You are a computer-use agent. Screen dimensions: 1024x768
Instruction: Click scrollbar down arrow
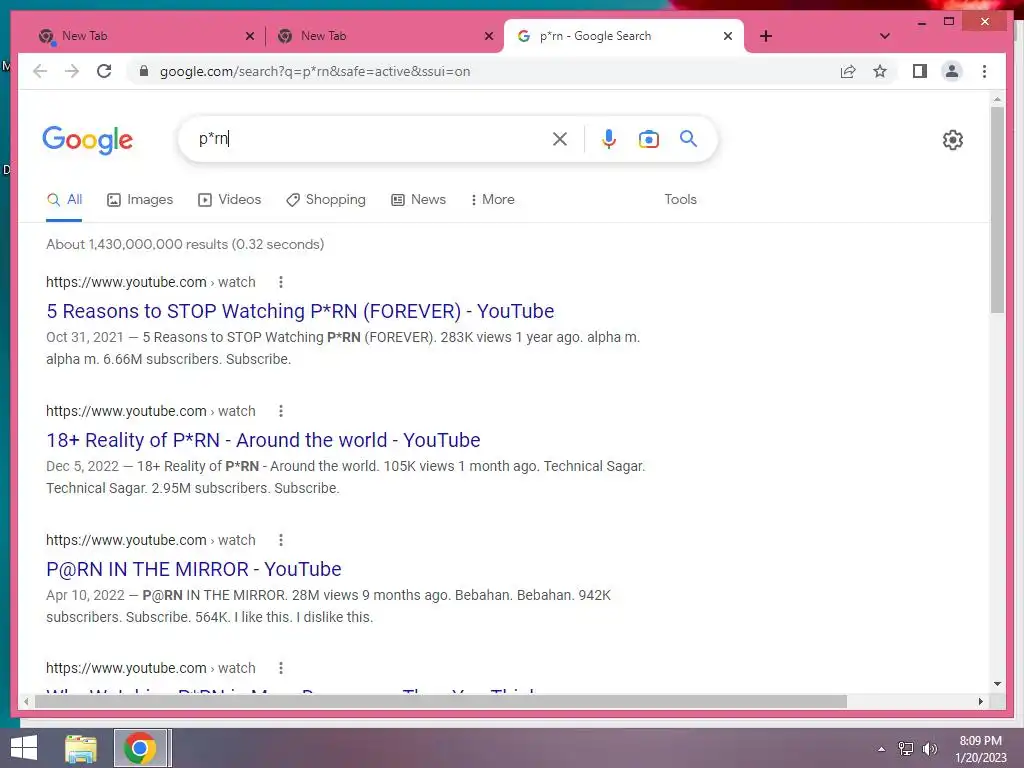pyautogui.click(x=997, y=684)
